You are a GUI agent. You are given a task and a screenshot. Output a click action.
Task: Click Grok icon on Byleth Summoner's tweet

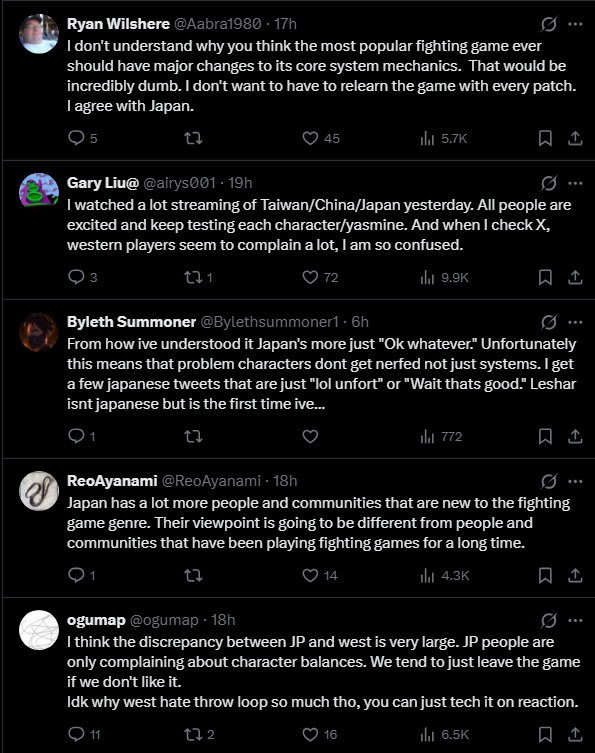point(548,322)
